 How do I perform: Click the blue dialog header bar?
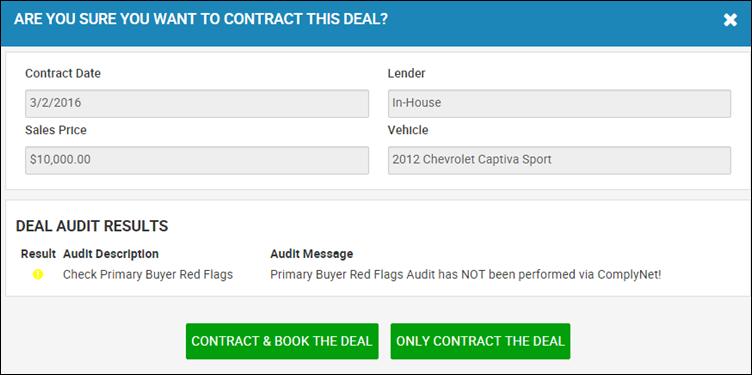click(376, 23)
